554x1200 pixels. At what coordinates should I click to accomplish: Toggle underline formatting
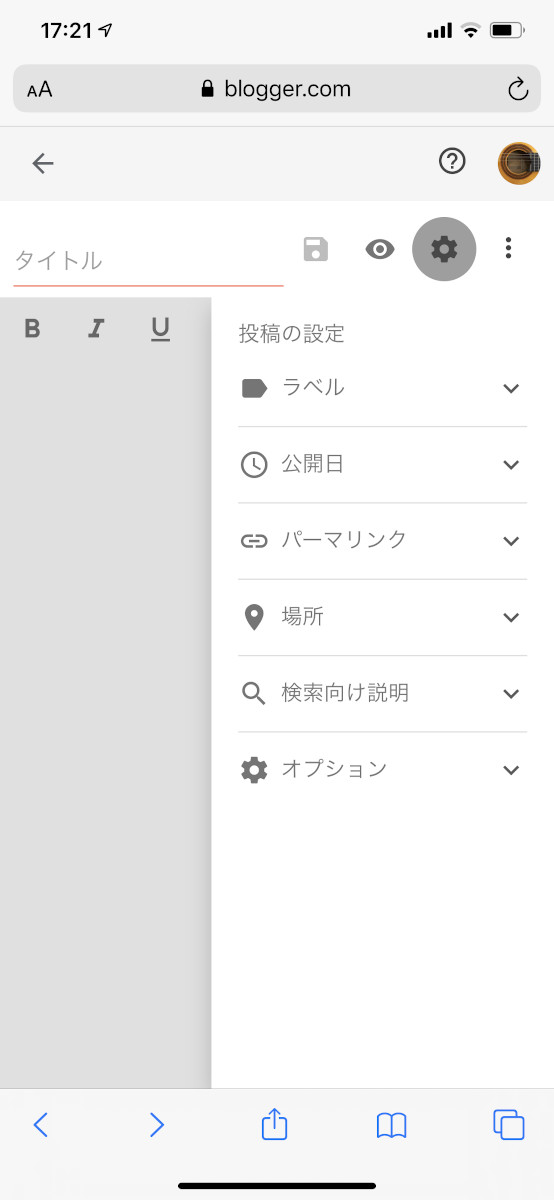click(x=160, y=329)
